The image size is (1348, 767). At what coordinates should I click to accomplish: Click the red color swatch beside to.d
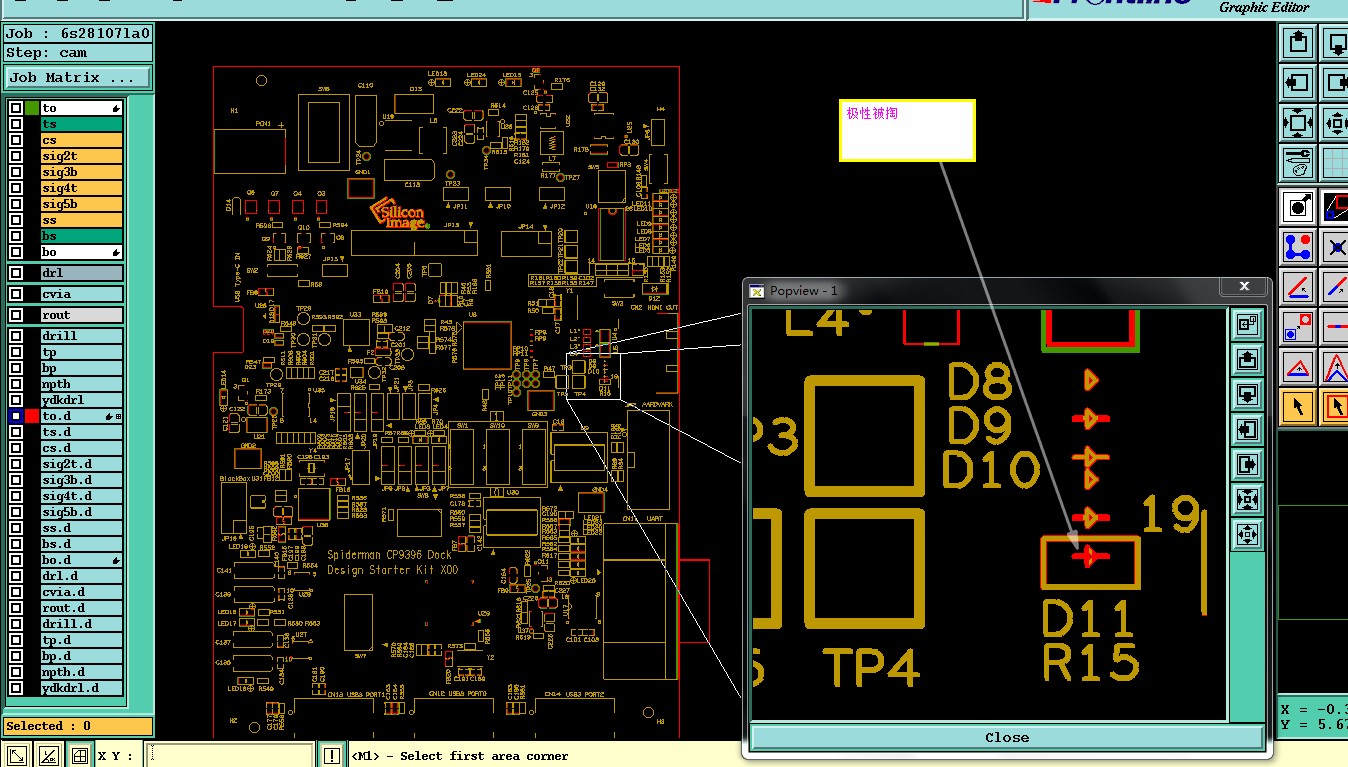[x=32, y=416]
